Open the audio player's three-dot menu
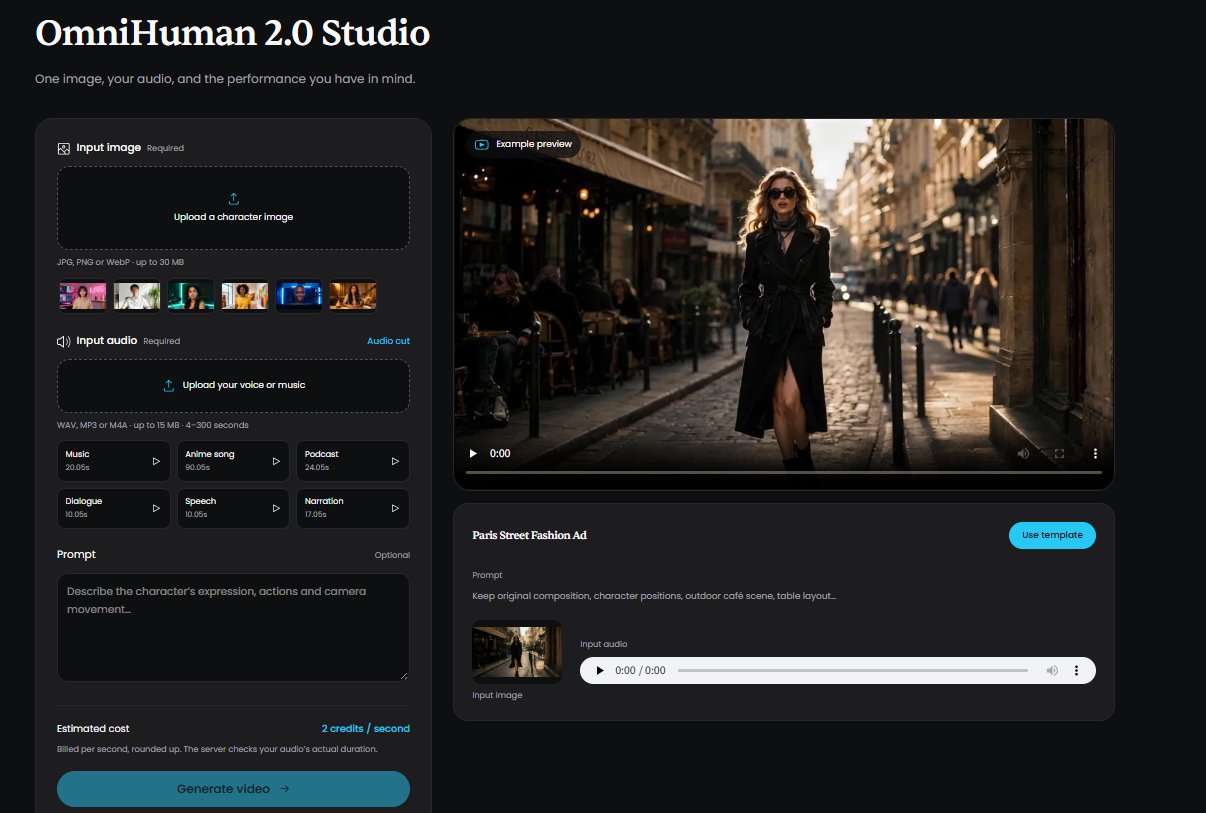Screen dimensions: 1206x813 pos(1077,670)
